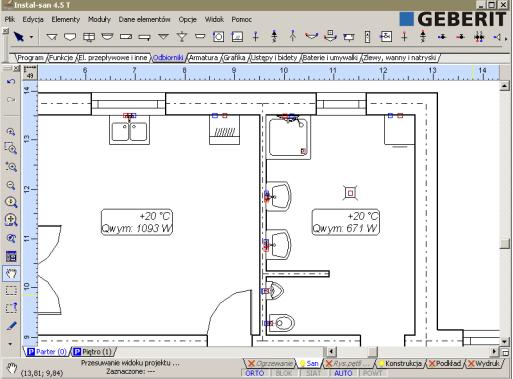The height and width of the screenshot is (379, 513).
Task: Open the Pomoc menu
Action: [x=241, y=19]
